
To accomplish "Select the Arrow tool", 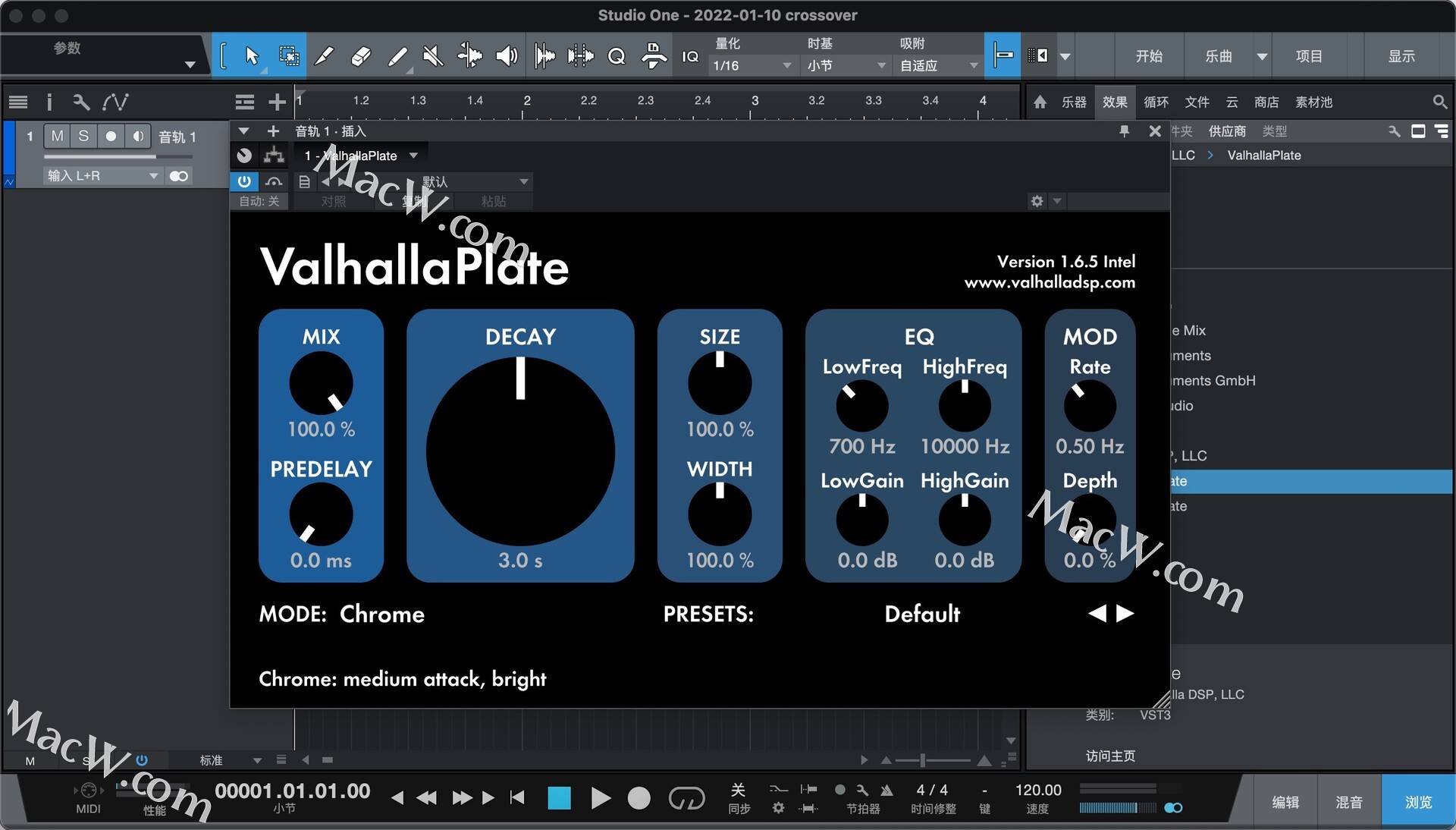I will 252,55.
